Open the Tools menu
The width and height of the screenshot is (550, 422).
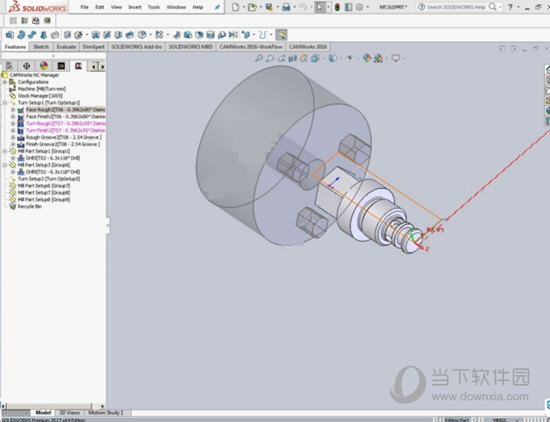[154, 7]
